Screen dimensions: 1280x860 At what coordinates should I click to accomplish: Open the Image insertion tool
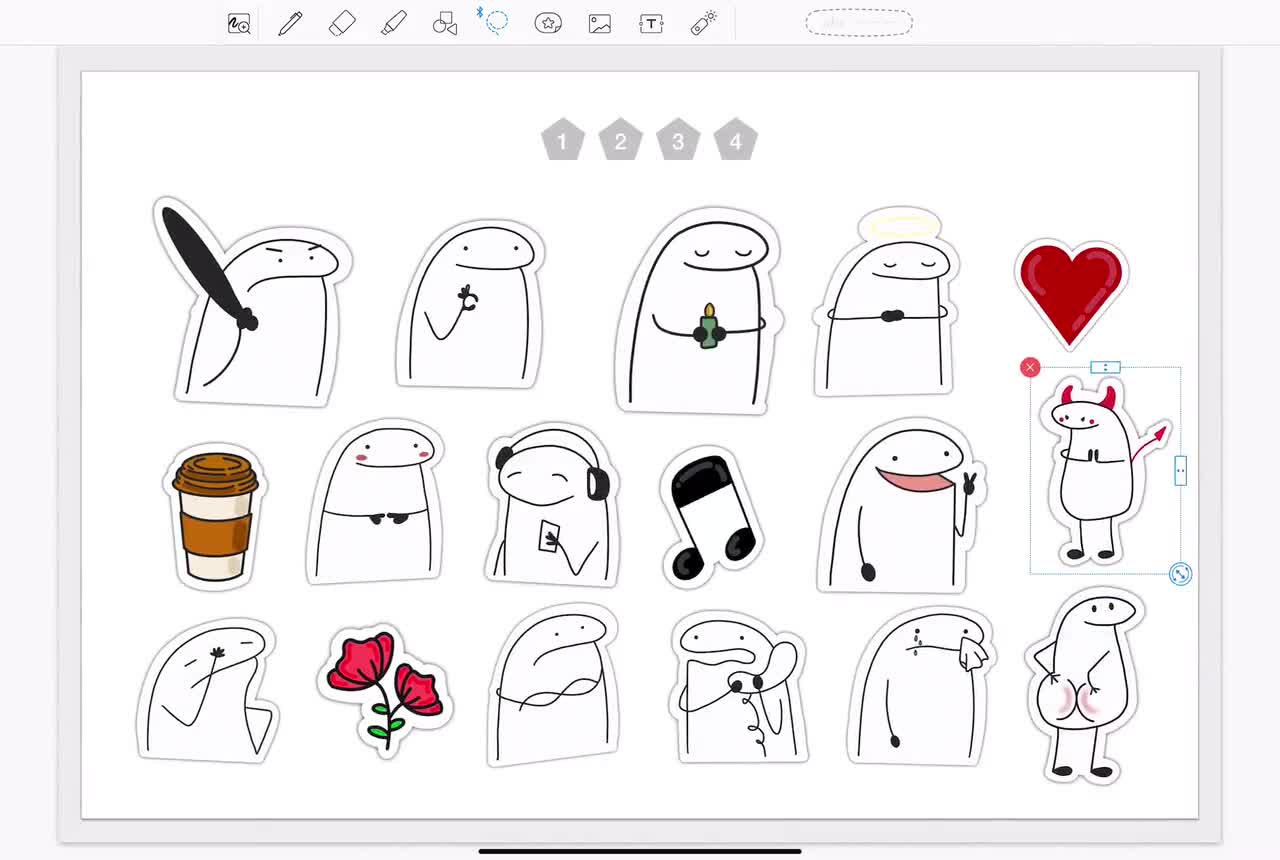pyautogui.click(x=598, y=22)
